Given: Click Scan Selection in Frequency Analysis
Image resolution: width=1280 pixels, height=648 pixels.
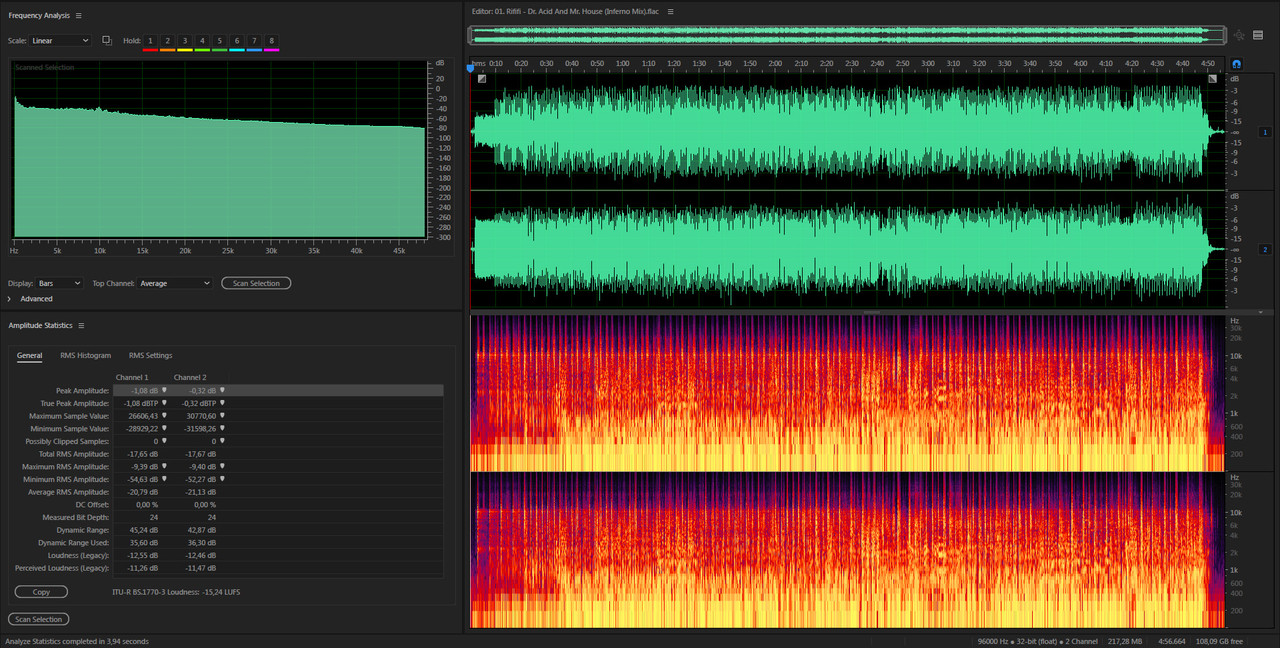Looking at the screenshot, I should [256, 283].
